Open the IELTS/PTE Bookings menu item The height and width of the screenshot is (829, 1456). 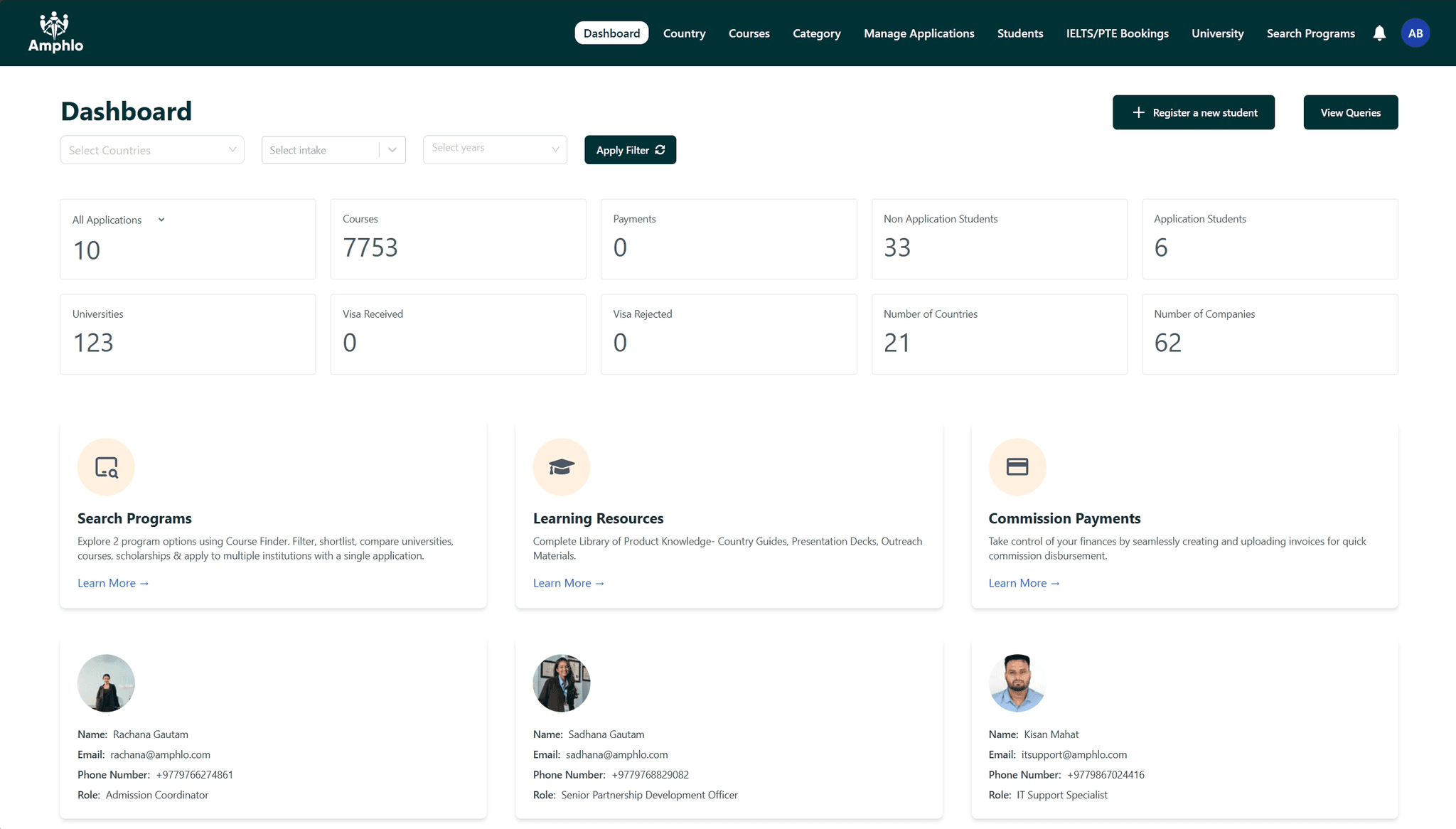click(1117, 33)
